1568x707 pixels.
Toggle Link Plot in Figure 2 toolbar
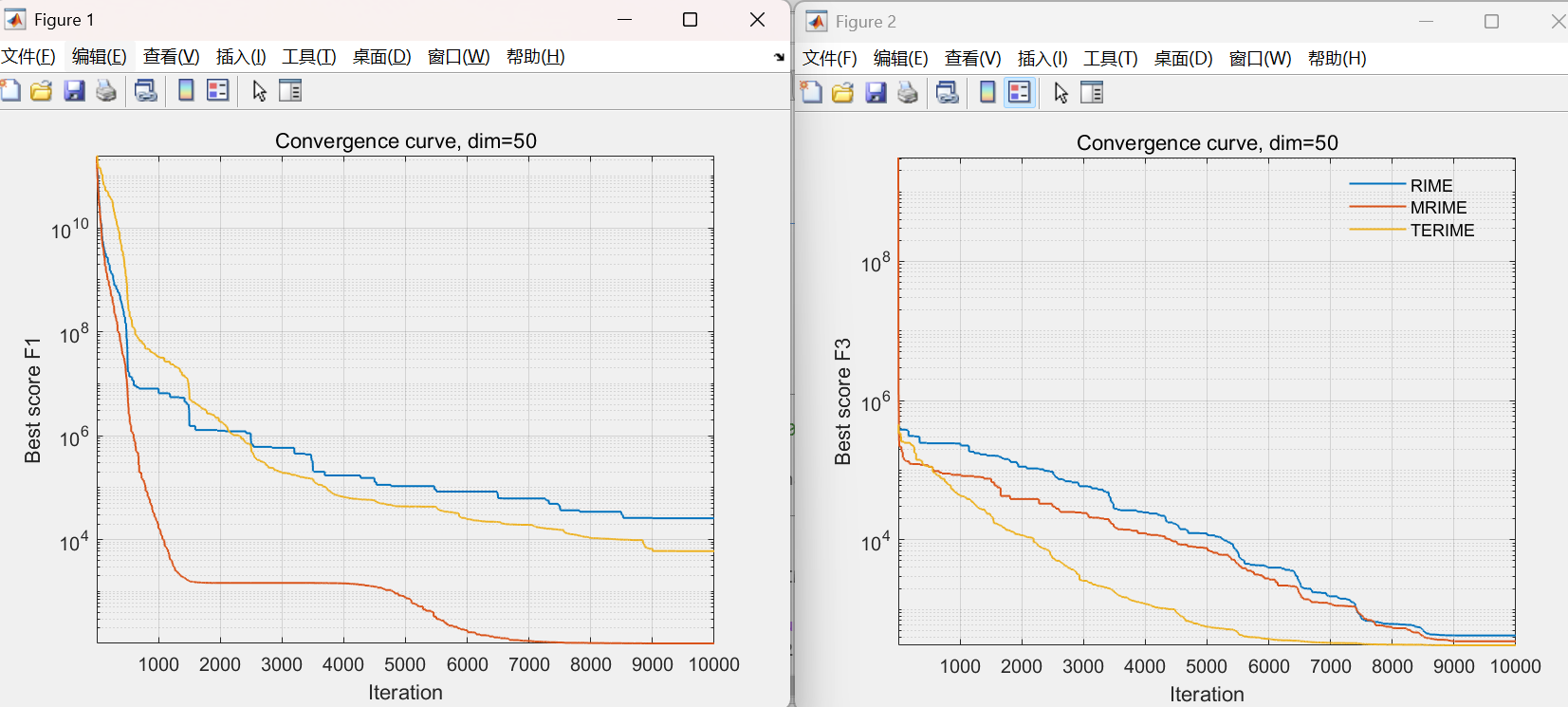948,93
